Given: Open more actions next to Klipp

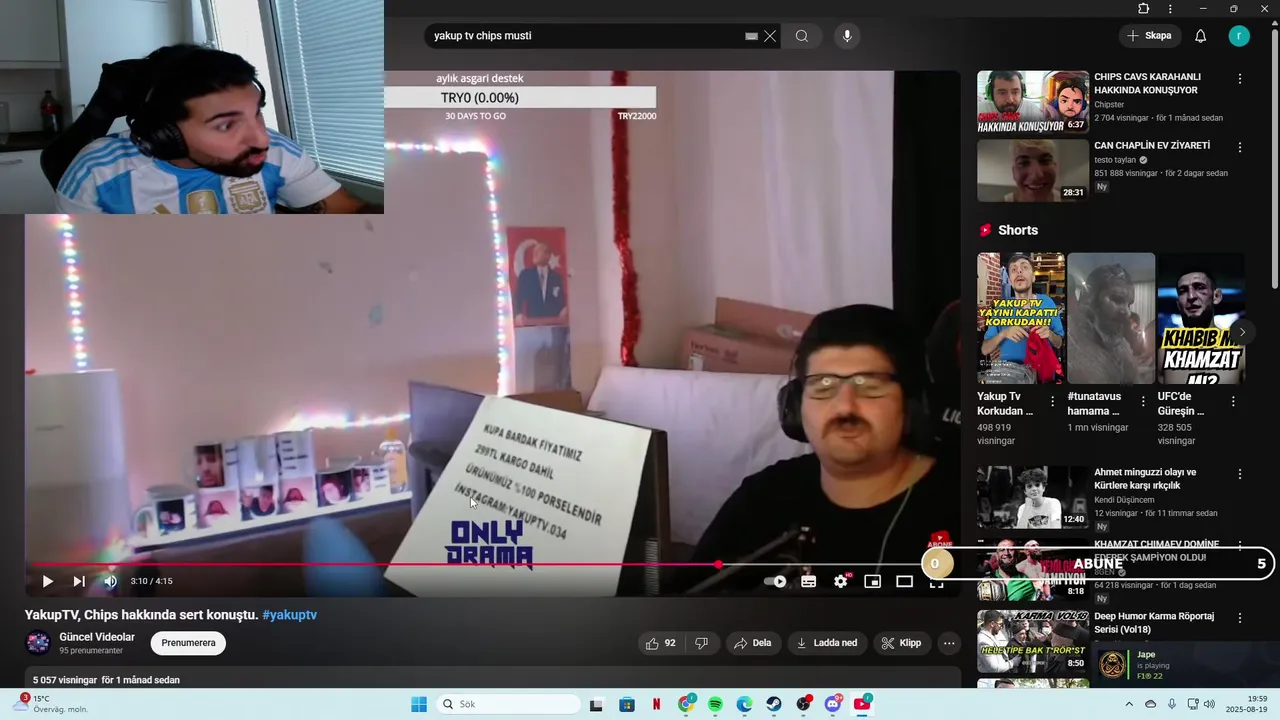Looking at the screenshot, I should (x=949, y=643).
